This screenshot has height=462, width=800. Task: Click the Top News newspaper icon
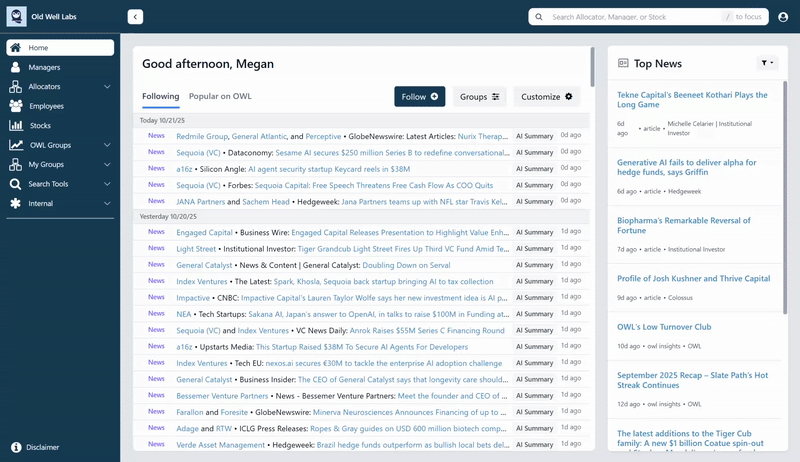pos(624,63)
